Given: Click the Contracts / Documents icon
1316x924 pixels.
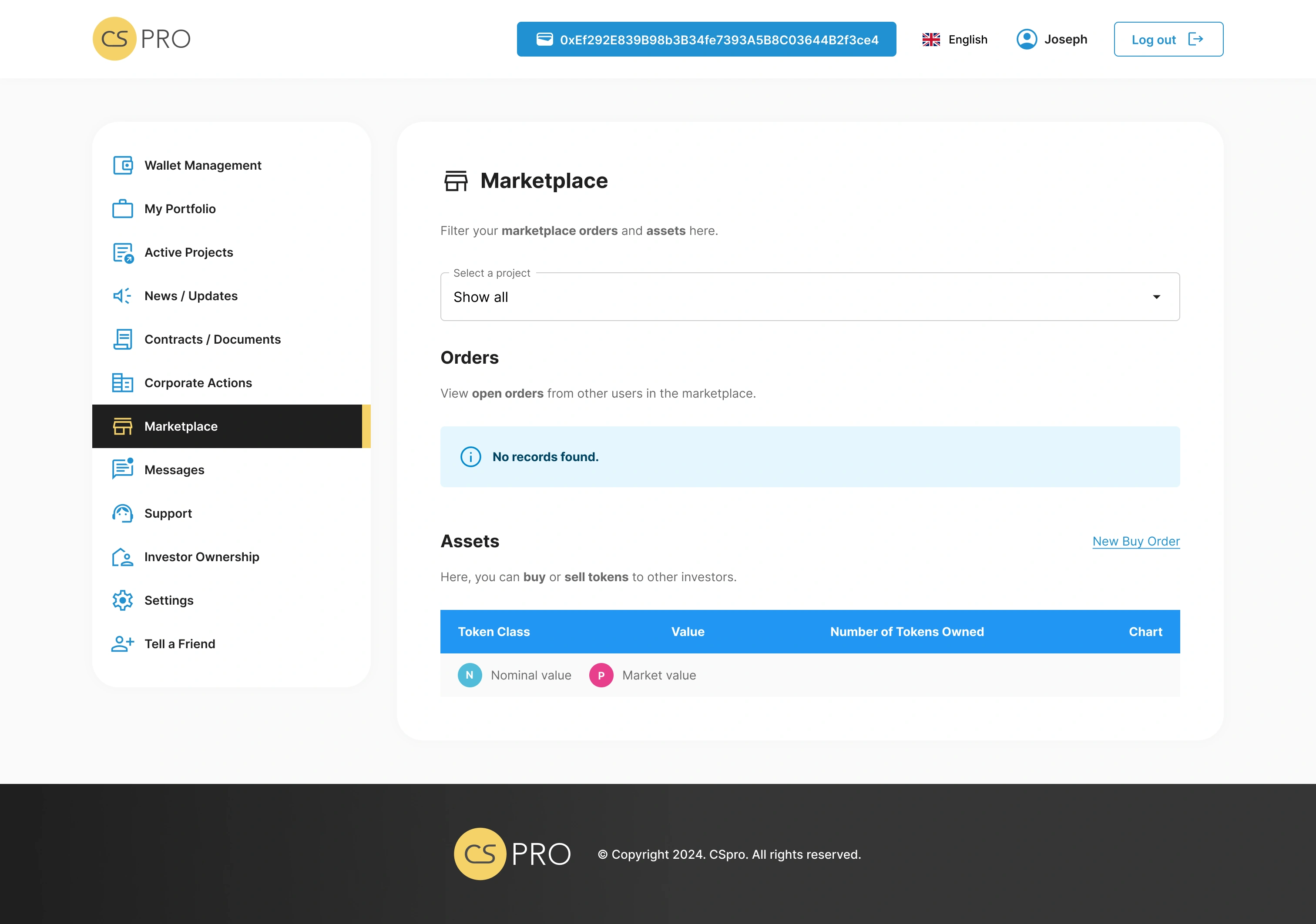Looking at the screenshot, I should [123, 340].
